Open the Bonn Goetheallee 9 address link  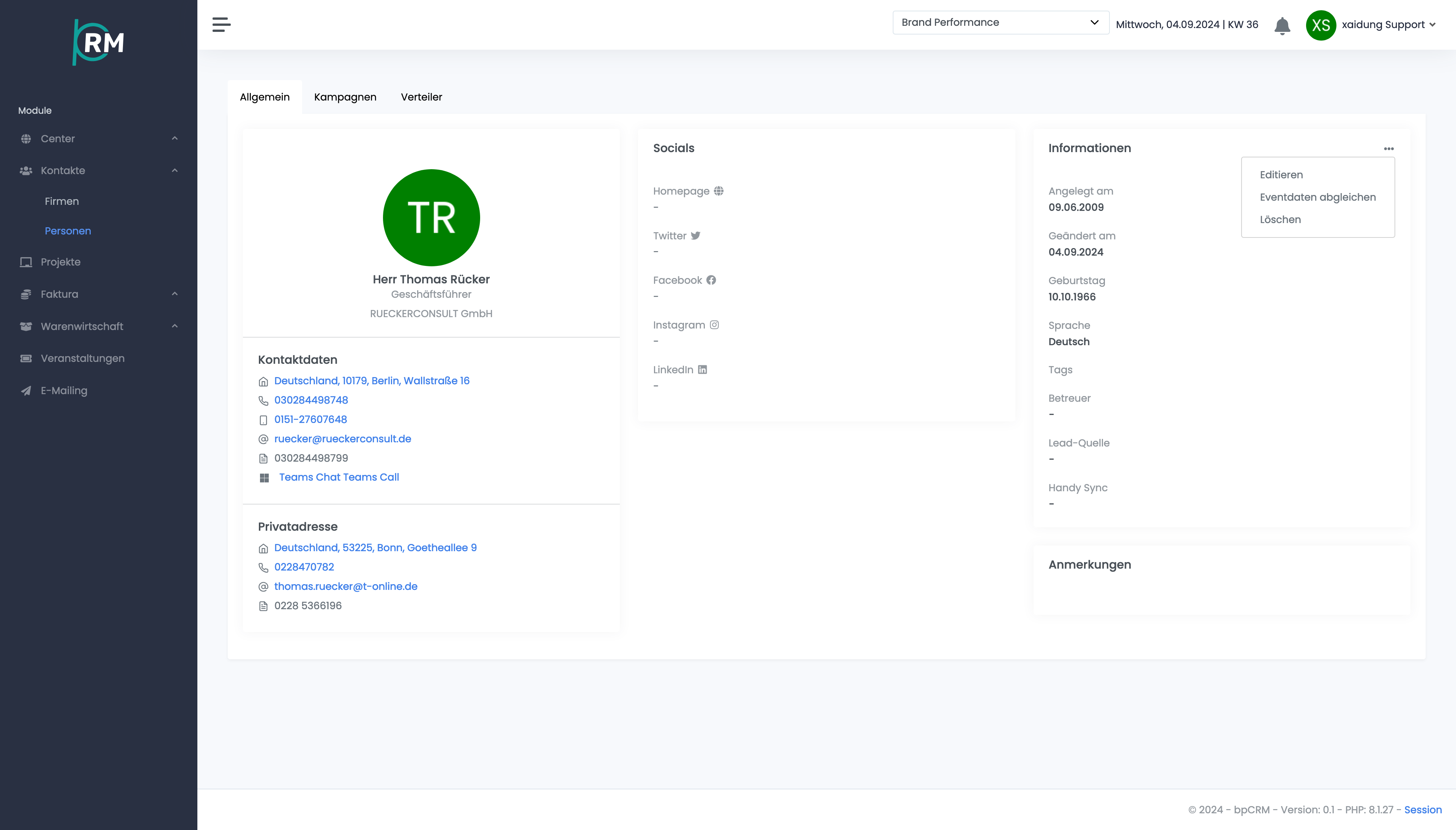pyautogui.click(x=375, y=548)
